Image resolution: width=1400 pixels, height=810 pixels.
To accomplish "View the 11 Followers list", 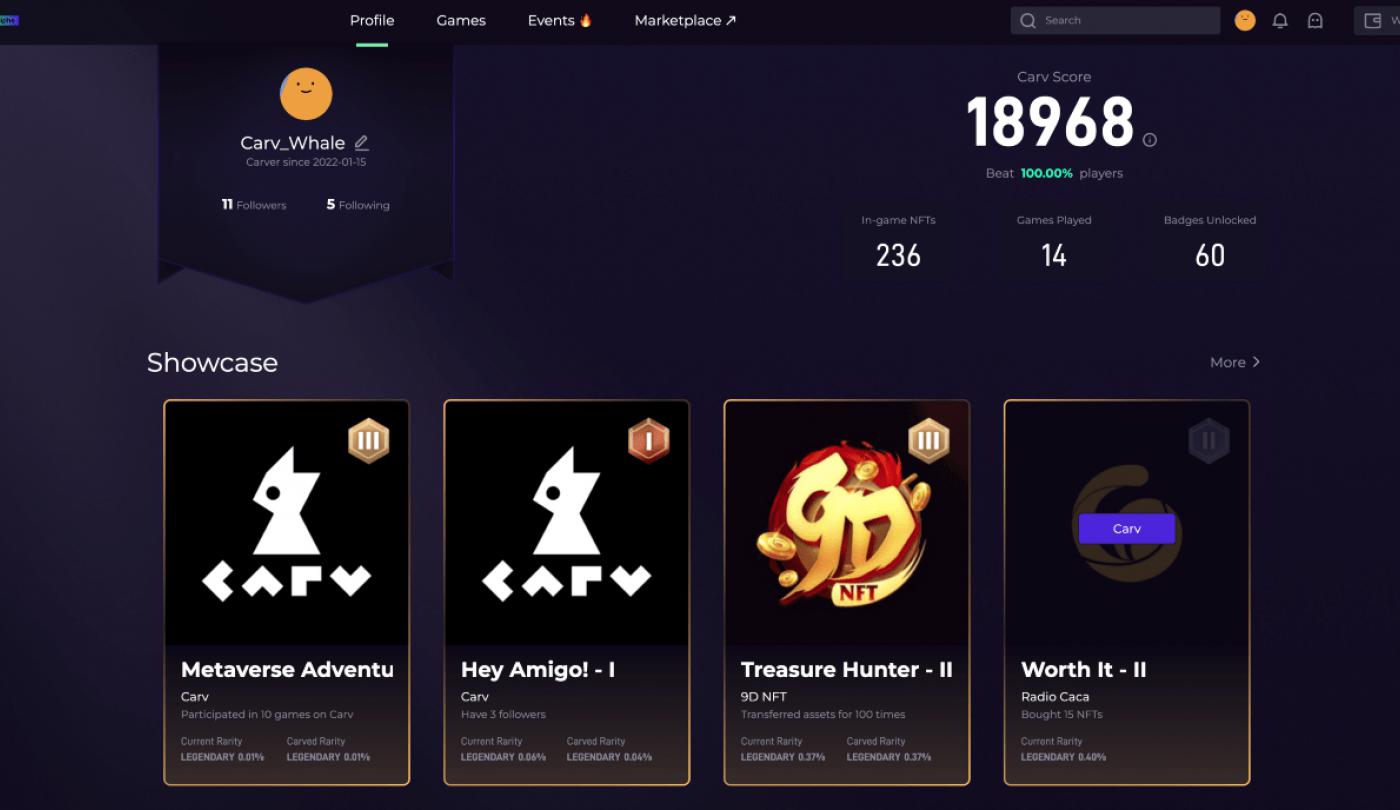I will [x=254, y=205].
